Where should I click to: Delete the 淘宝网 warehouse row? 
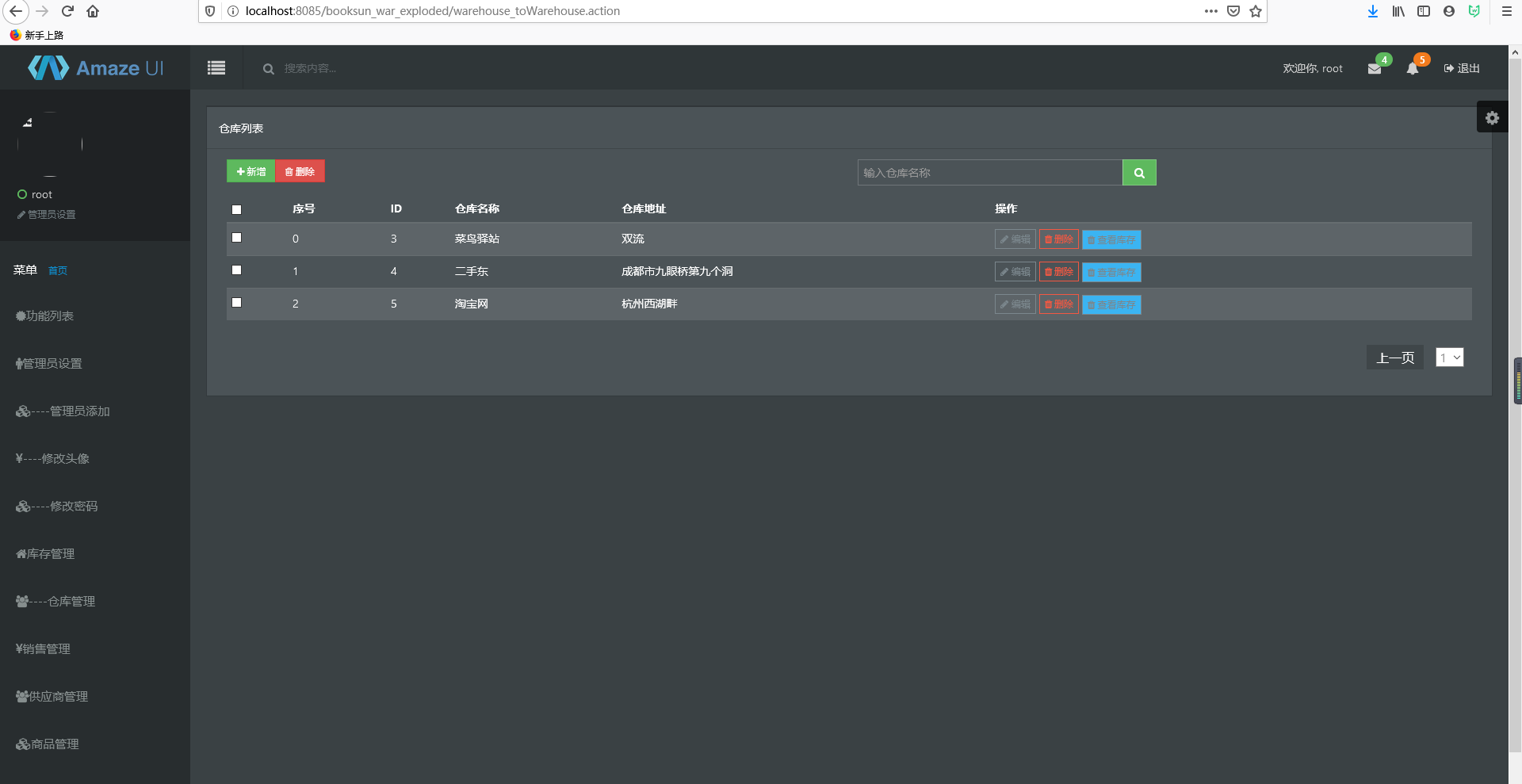pyautogui.click(x=1059, y=304)
